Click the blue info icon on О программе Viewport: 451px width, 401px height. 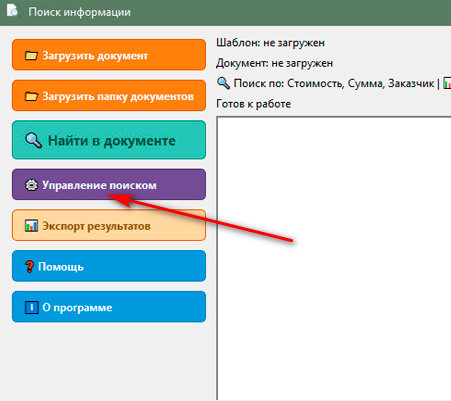(32, 307)
